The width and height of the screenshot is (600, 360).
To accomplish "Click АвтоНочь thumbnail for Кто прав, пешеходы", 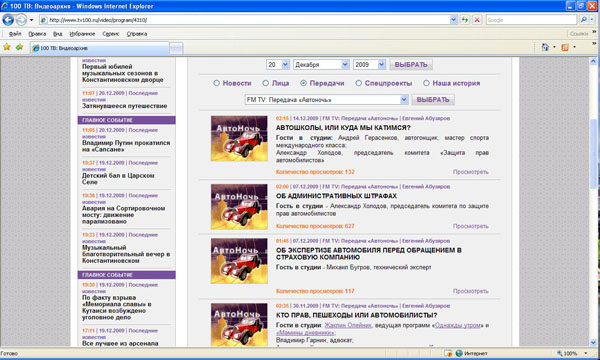I will coord(239,324).
